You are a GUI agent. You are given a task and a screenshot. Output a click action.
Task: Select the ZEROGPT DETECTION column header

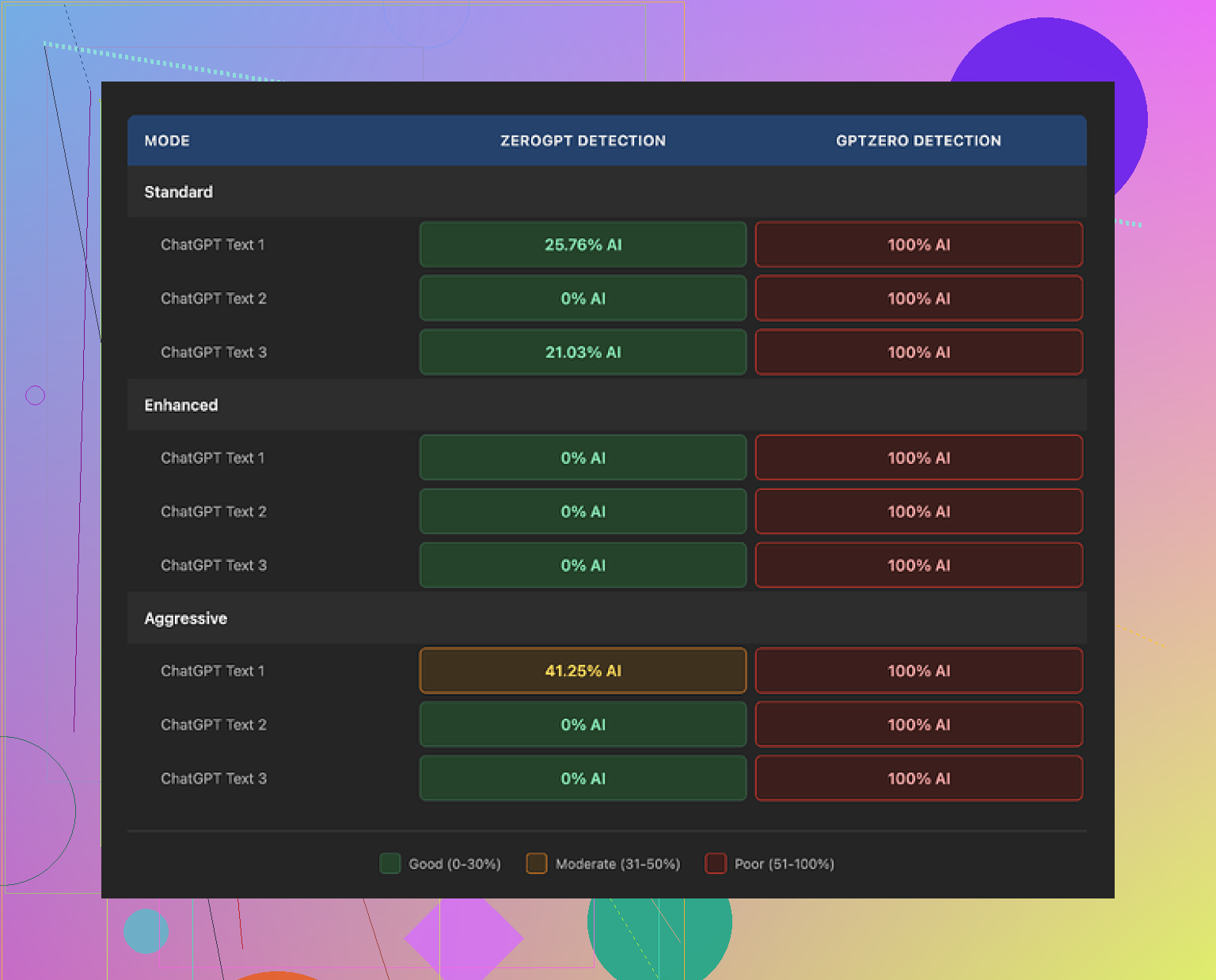point(583,141)
